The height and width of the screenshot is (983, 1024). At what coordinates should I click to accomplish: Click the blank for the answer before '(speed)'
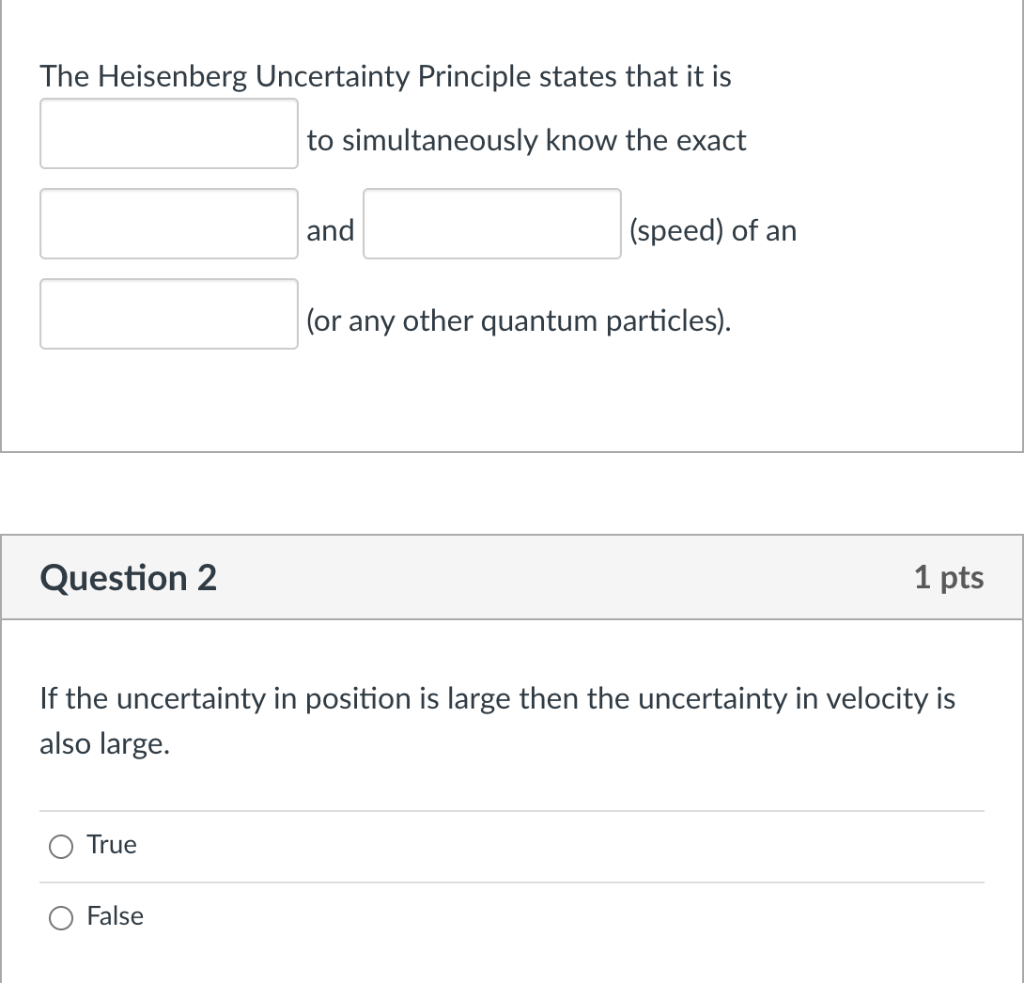(492, 225)
